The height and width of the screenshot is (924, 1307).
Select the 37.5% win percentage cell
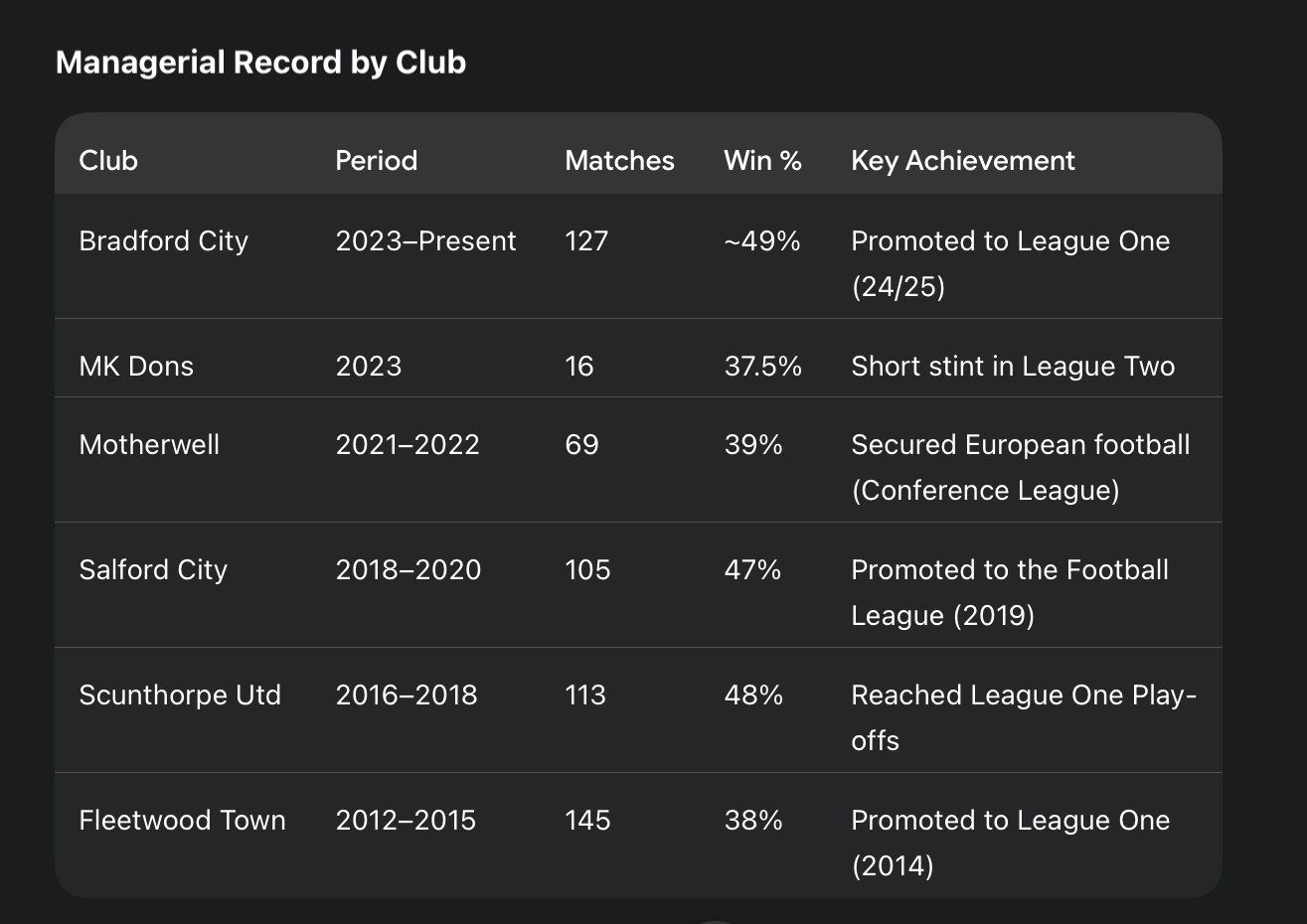(x=762, y=367)
